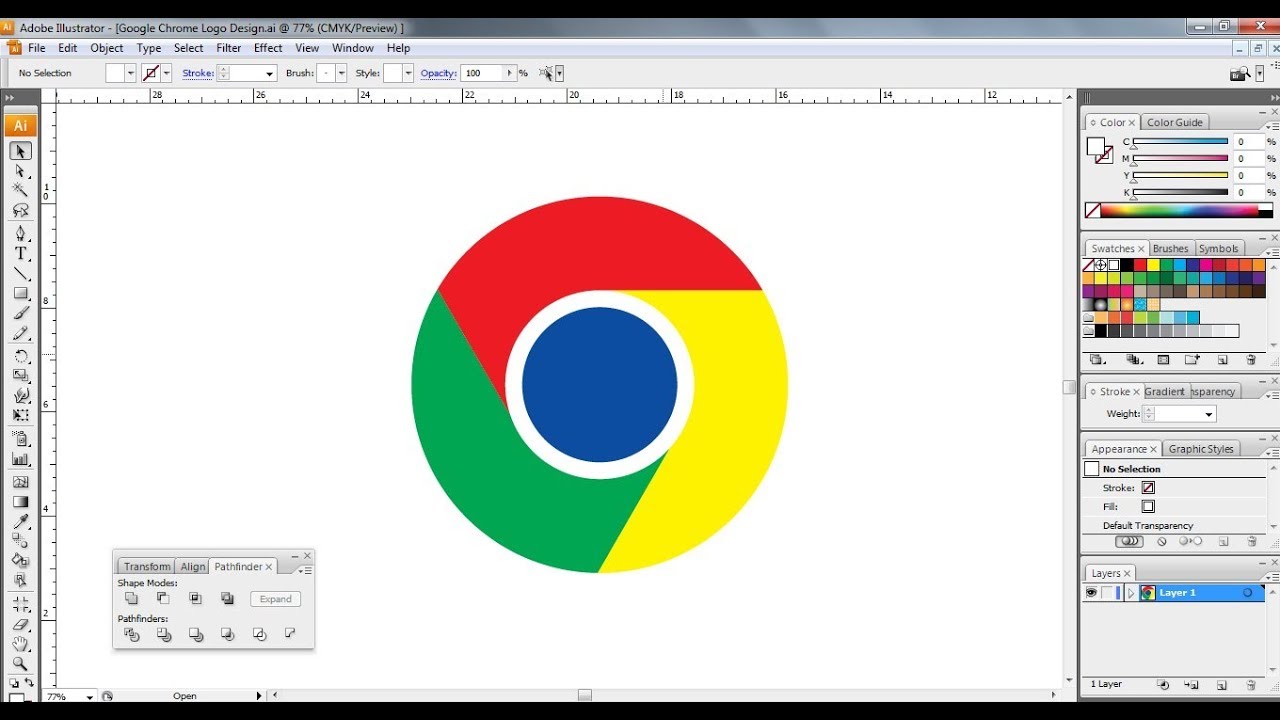This screenshot has height=720, width=1280.
Task: Switch to the Brushes tab
Action: (1171, 249)
